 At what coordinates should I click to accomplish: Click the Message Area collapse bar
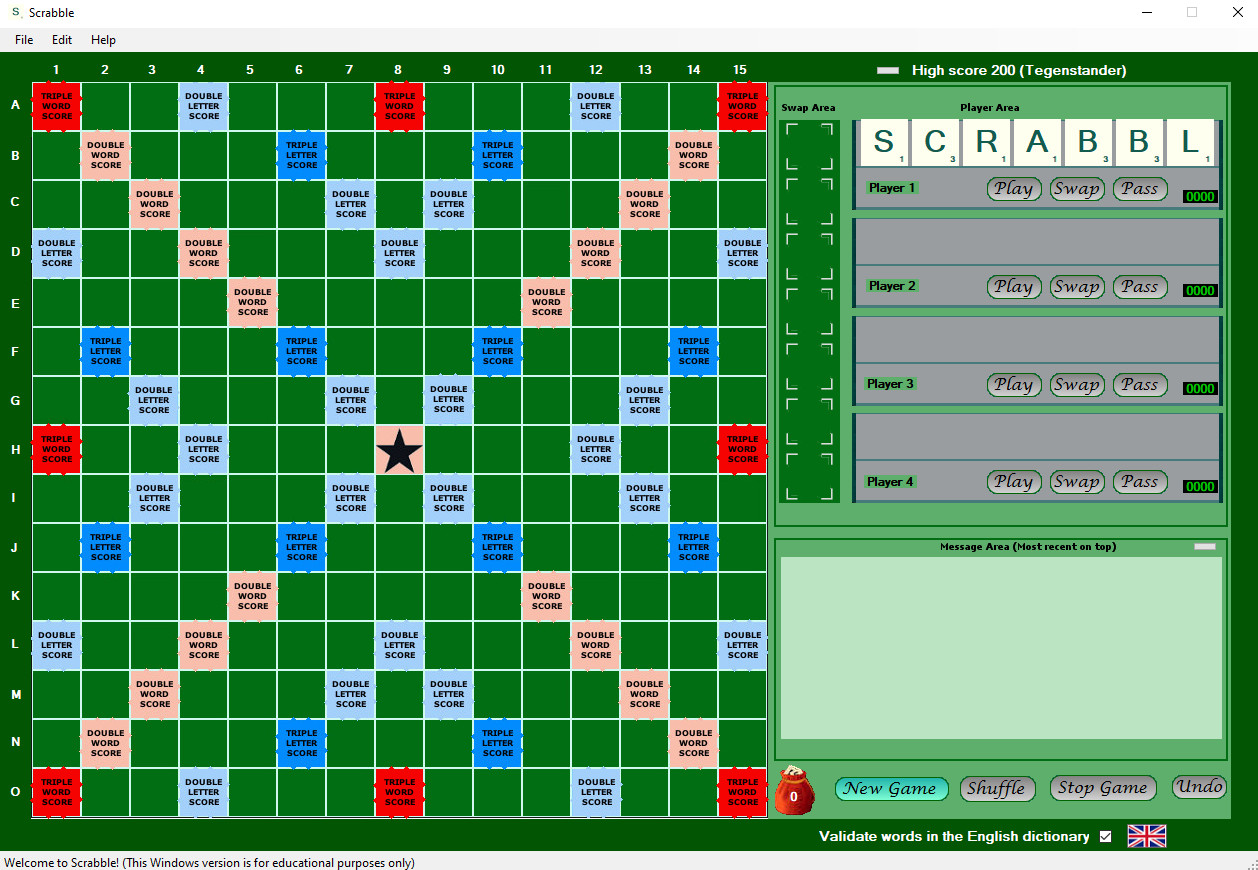point(1205,547)
